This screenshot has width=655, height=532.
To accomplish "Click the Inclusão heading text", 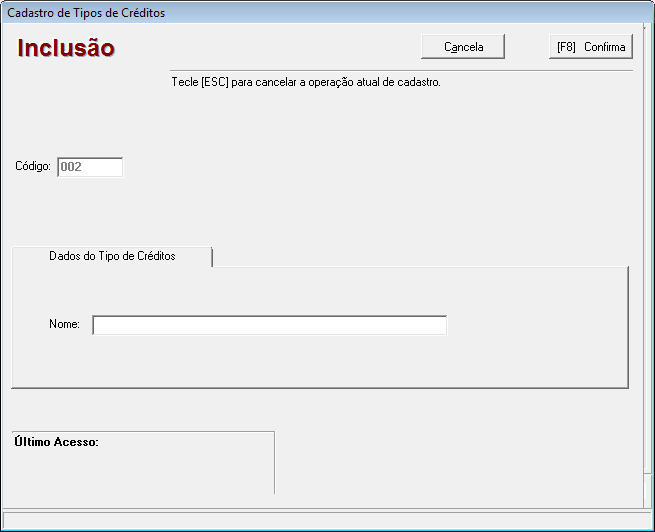I will coord(66,48).
